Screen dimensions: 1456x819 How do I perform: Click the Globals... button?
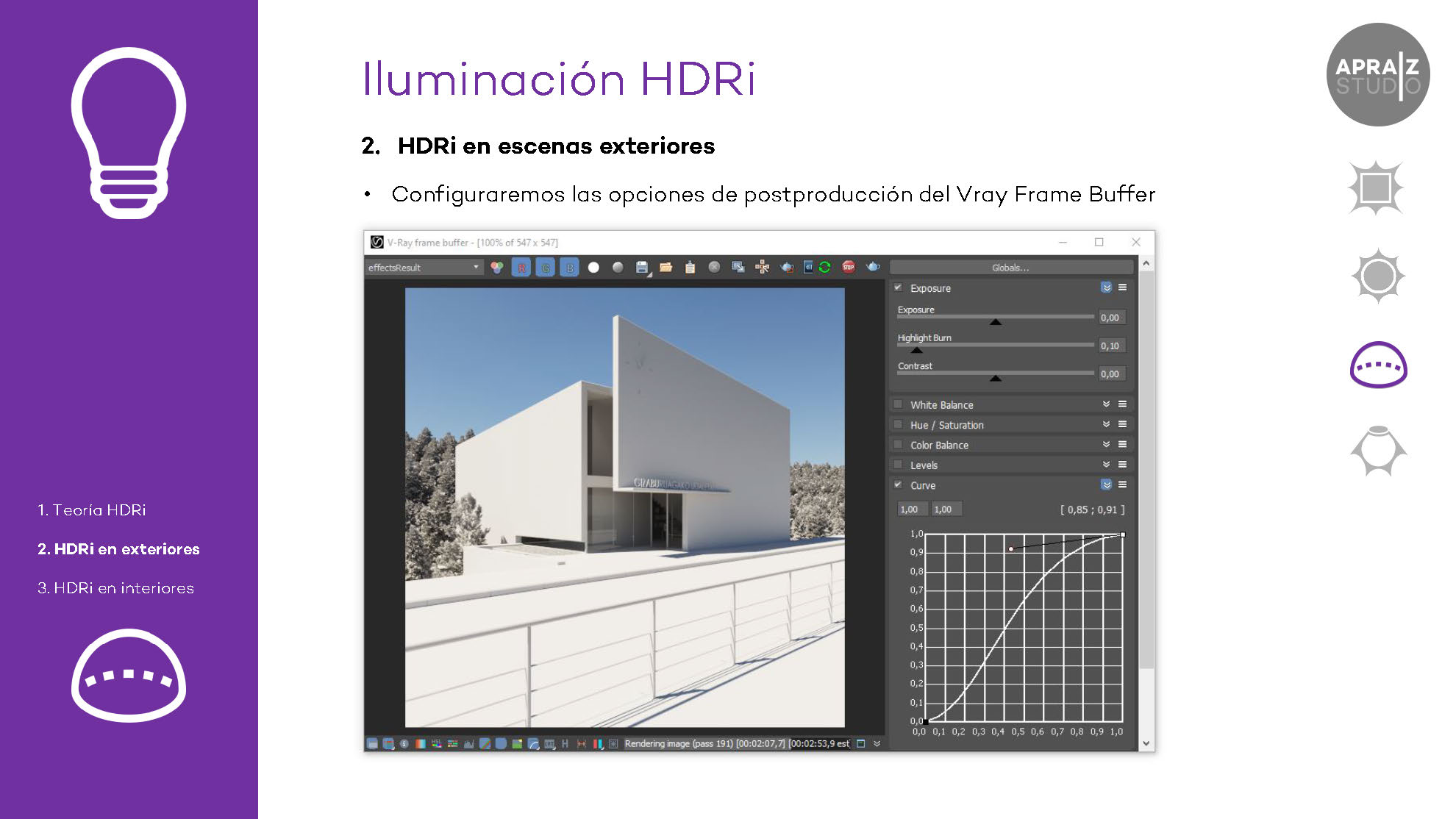[1010, 268]
